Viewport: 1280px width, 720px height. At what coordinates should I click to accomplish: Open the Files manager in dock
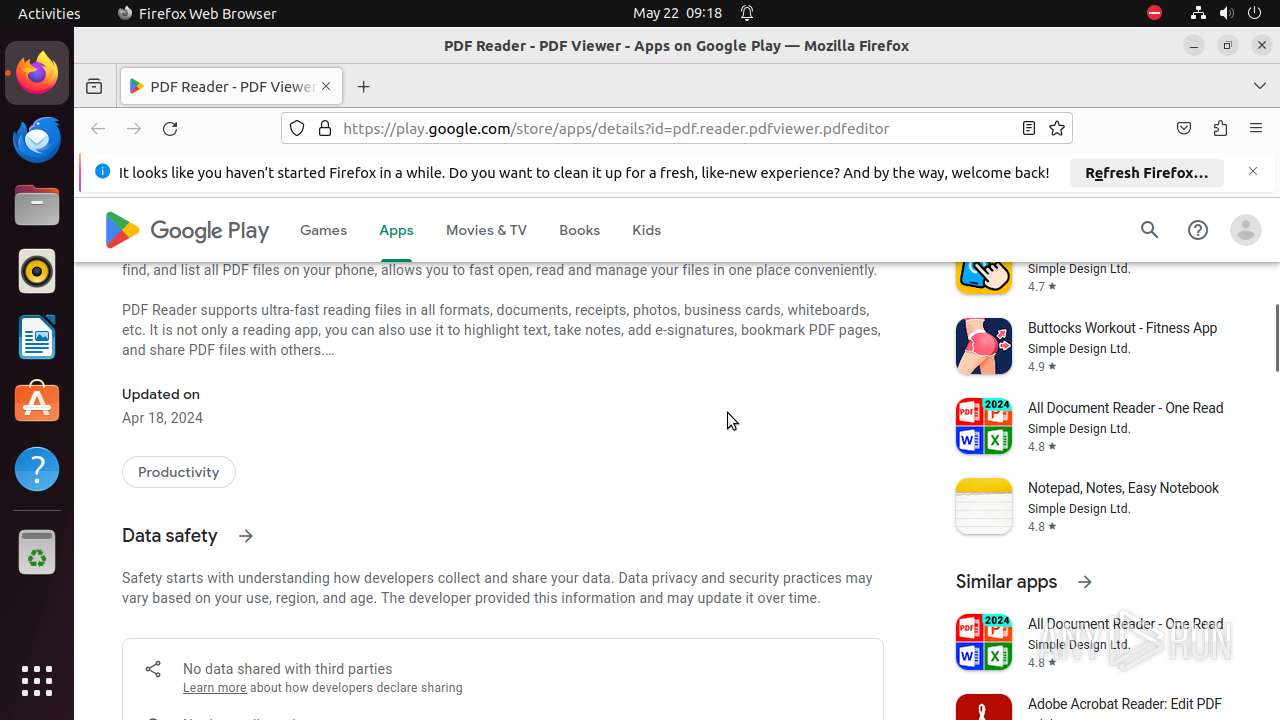click(x=37, y=205)
